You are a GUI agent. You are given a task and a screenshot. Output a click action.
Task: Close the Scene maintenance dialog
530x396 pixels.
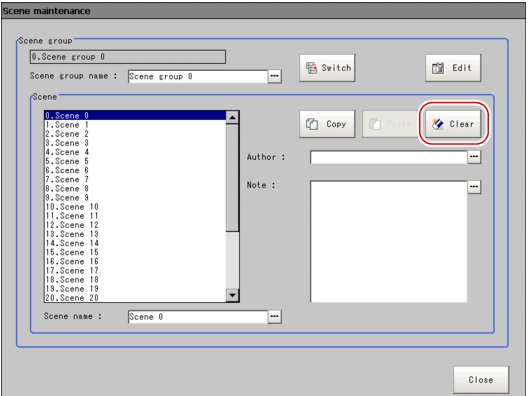click(481, 380)
